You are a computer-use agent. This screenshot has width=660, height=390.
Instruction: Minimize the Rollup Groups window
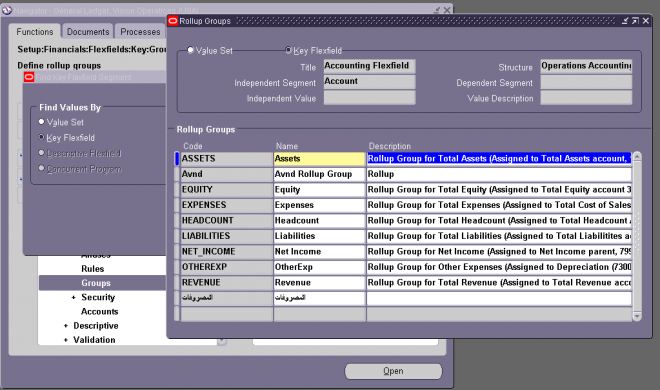[625, 21]
